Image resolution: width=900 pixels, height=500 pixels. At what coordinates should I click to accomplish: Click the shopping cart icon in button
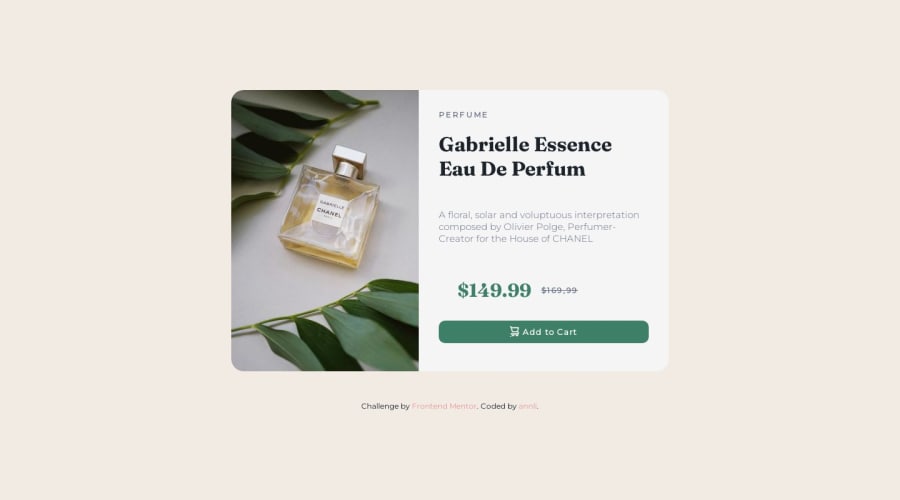coord(514,331)
